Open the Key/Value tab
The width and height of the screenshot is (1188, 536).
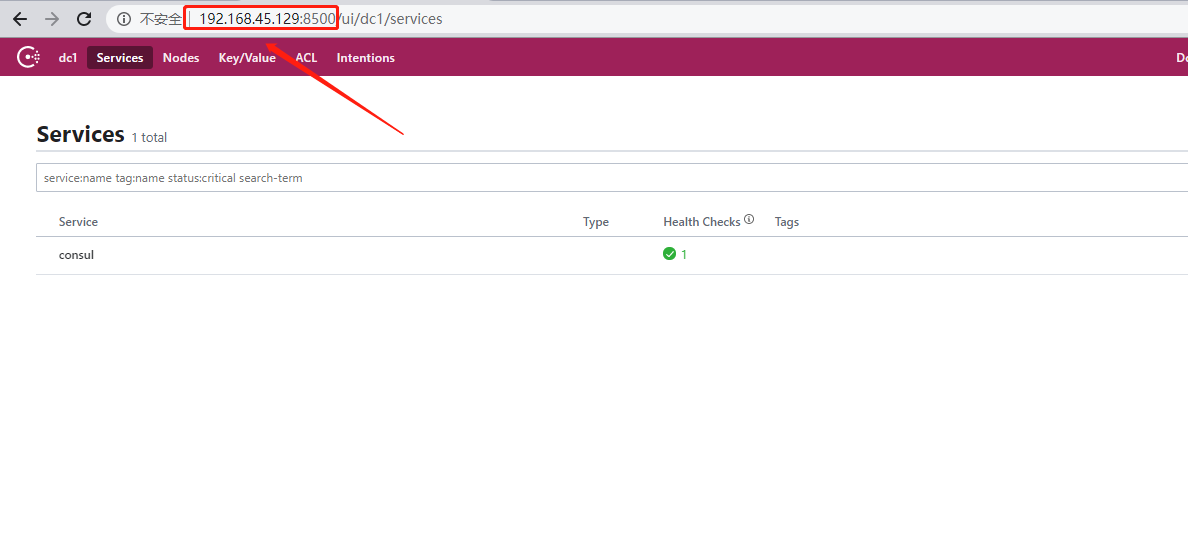point(247,58)
